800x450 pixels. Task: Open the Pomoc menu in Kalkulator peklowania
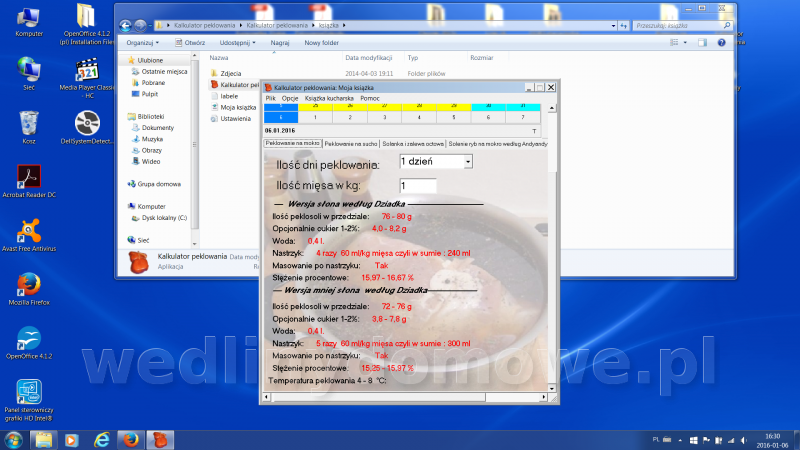[370, 98]
